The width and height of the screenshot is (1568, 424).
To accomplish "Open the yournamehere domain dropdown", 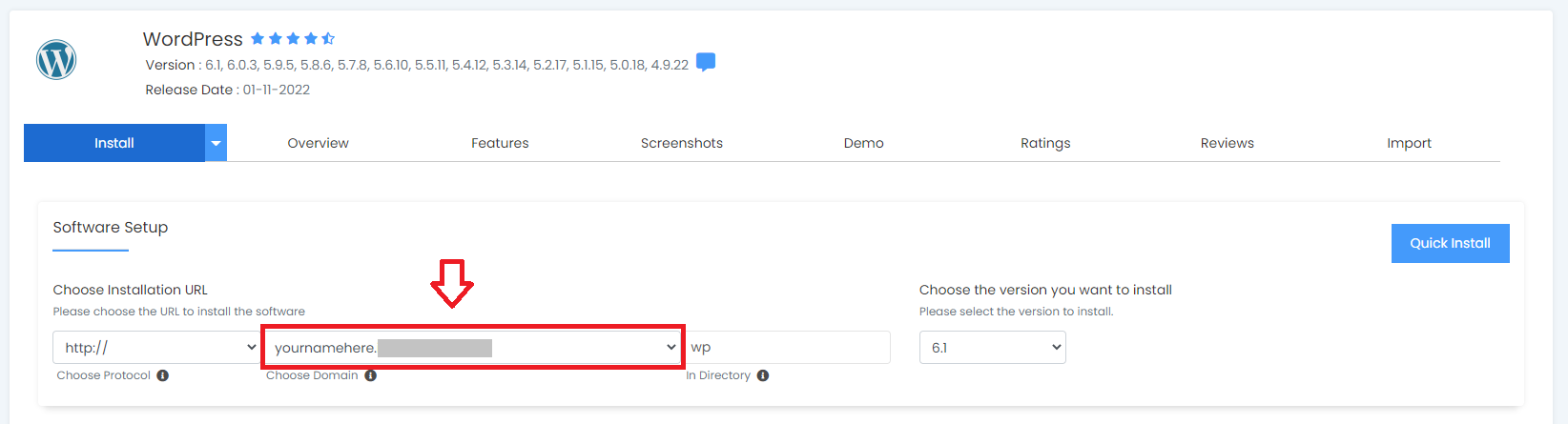I will pyautogui.click(x=473, y=348).
